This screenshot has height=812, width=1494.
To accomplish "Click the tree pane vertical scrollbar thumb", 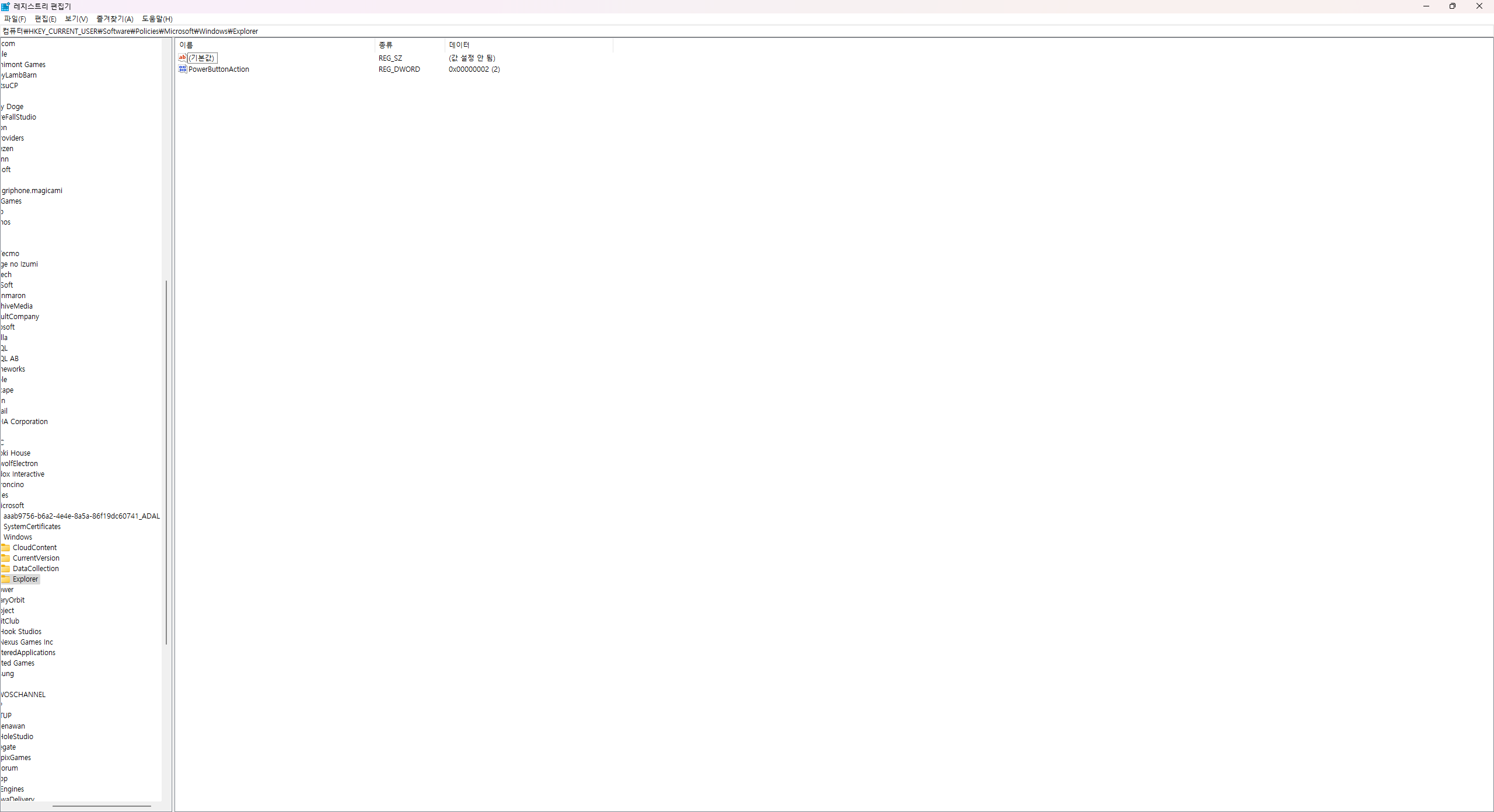I will (166, 462).
